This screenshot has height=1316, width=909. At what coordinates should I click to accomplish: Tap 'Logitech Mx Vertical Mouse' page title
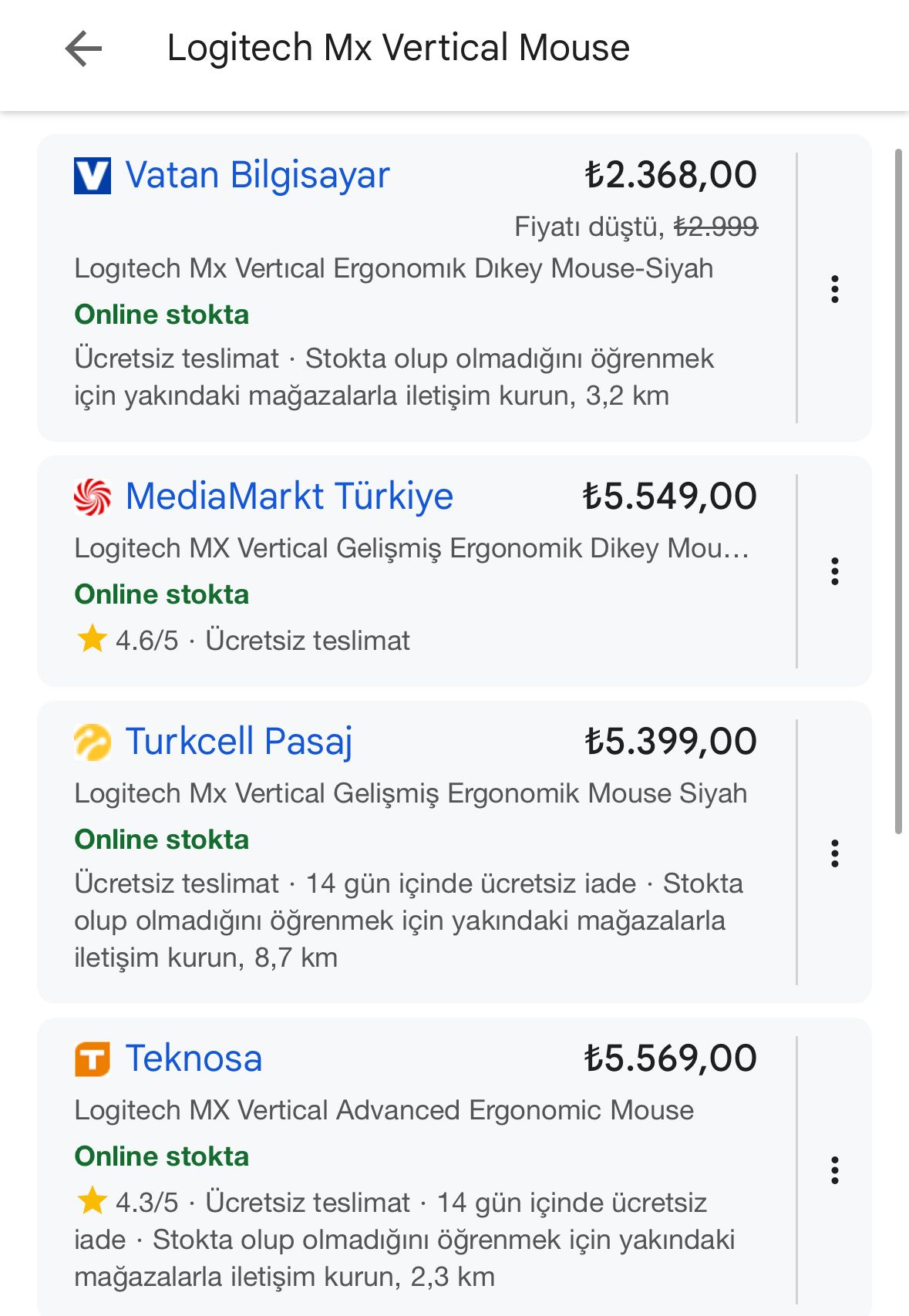399,48
